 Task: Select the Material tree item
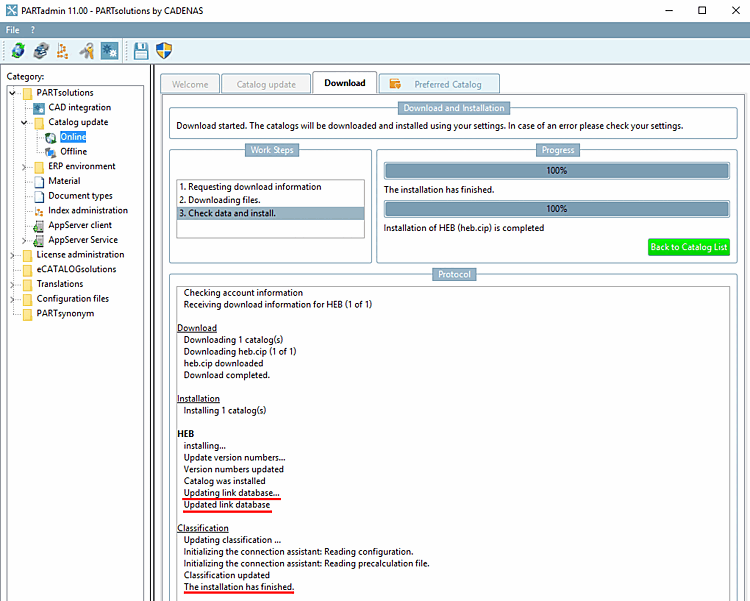click(64, 181)
